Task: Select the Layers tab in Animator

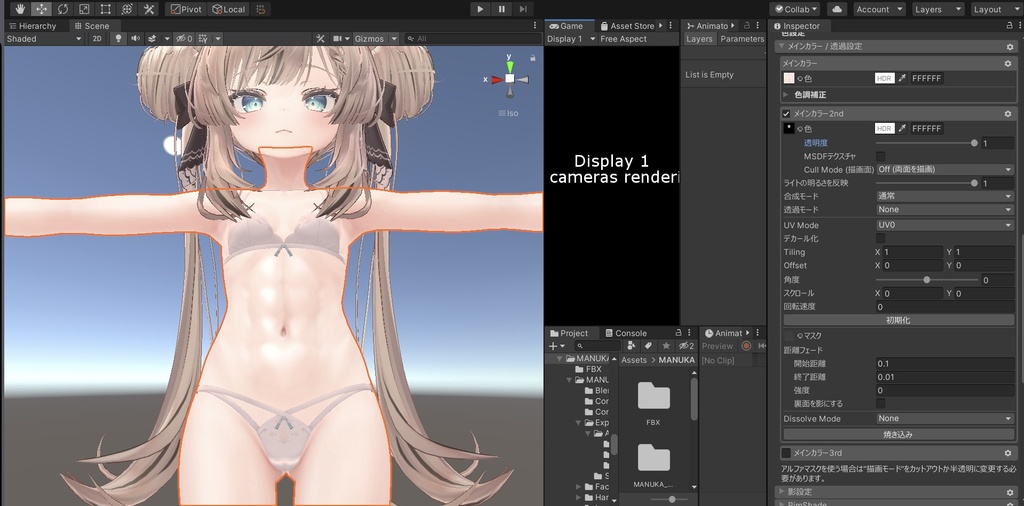Action: pos(699,39)
